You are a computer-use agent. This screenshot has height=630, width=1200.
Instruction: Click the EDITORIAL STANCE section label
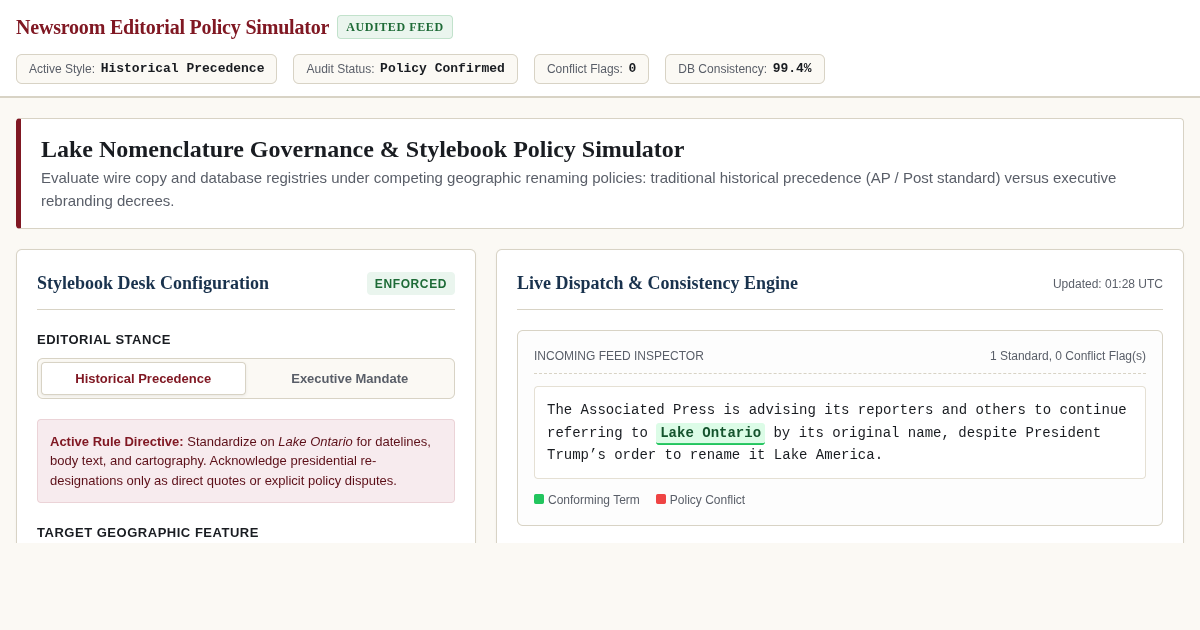pos(104,340)
